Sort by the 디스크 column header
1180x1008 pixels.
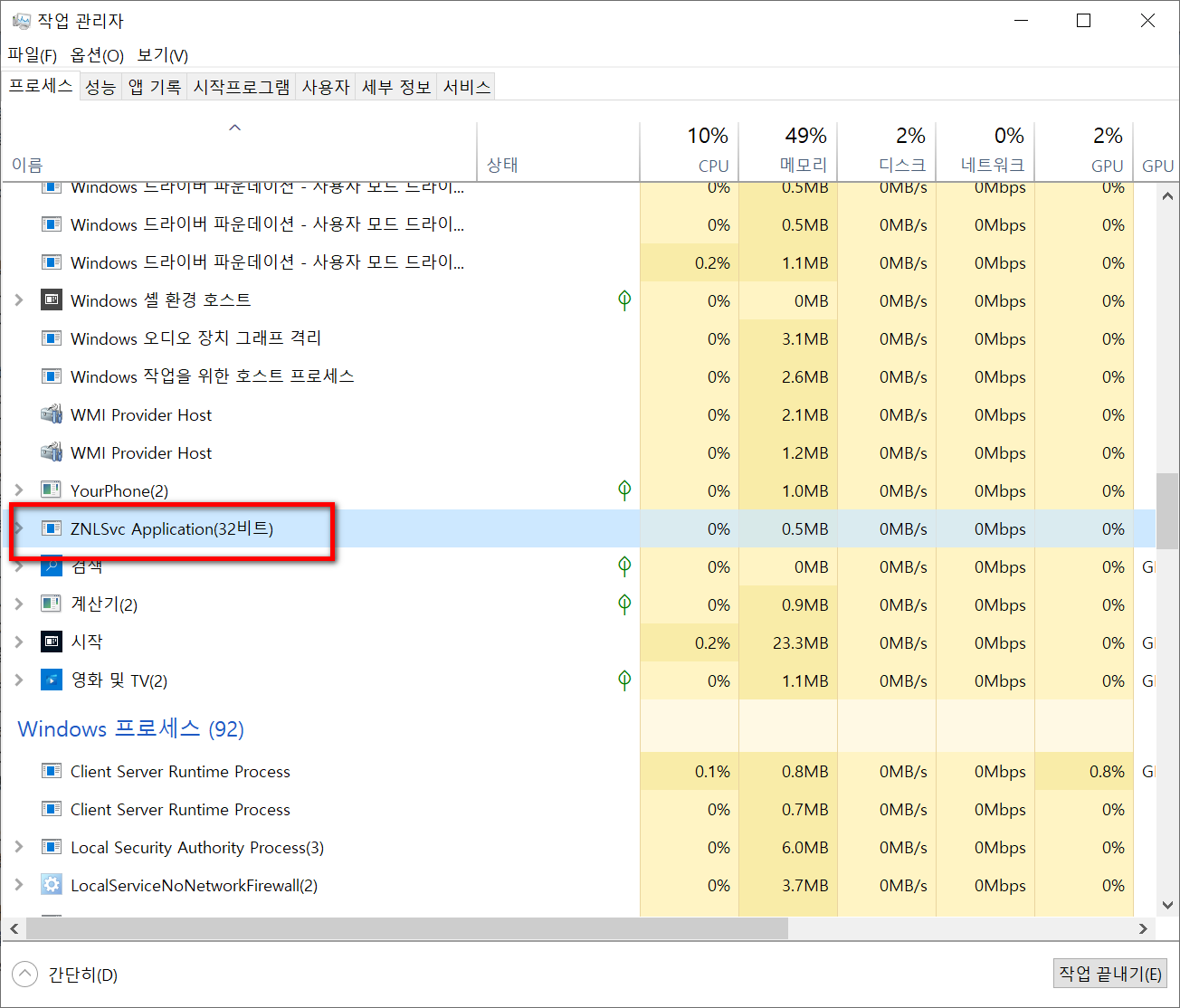point(887,152)
